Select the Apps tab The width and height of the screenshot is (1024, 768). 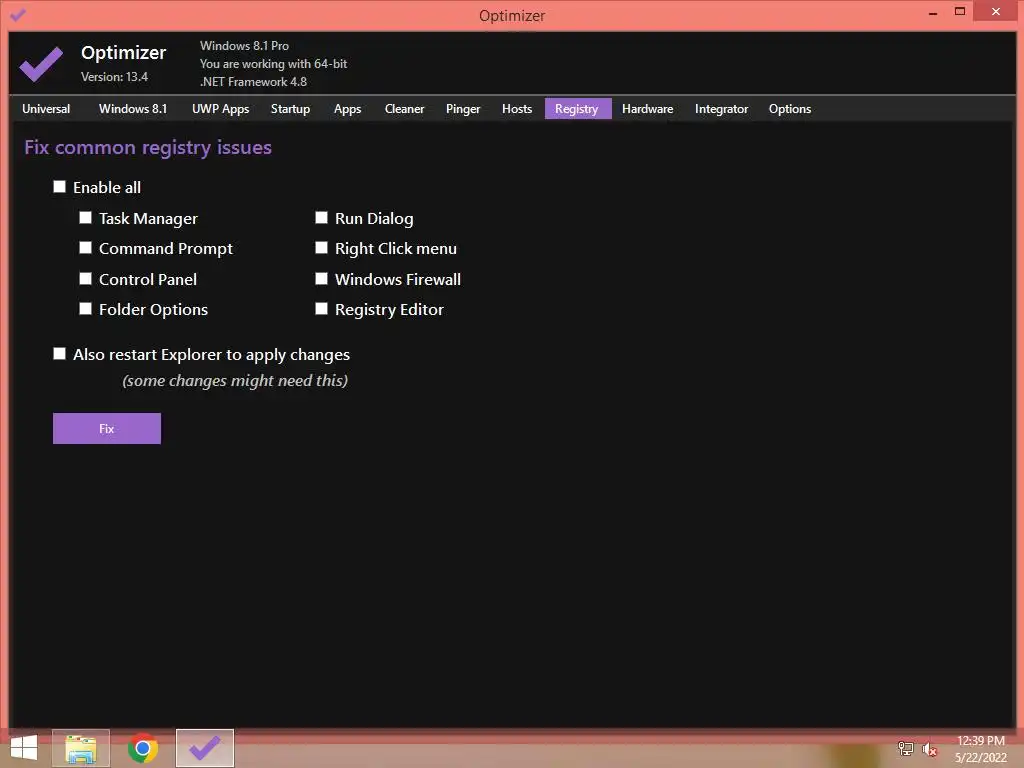347,108
